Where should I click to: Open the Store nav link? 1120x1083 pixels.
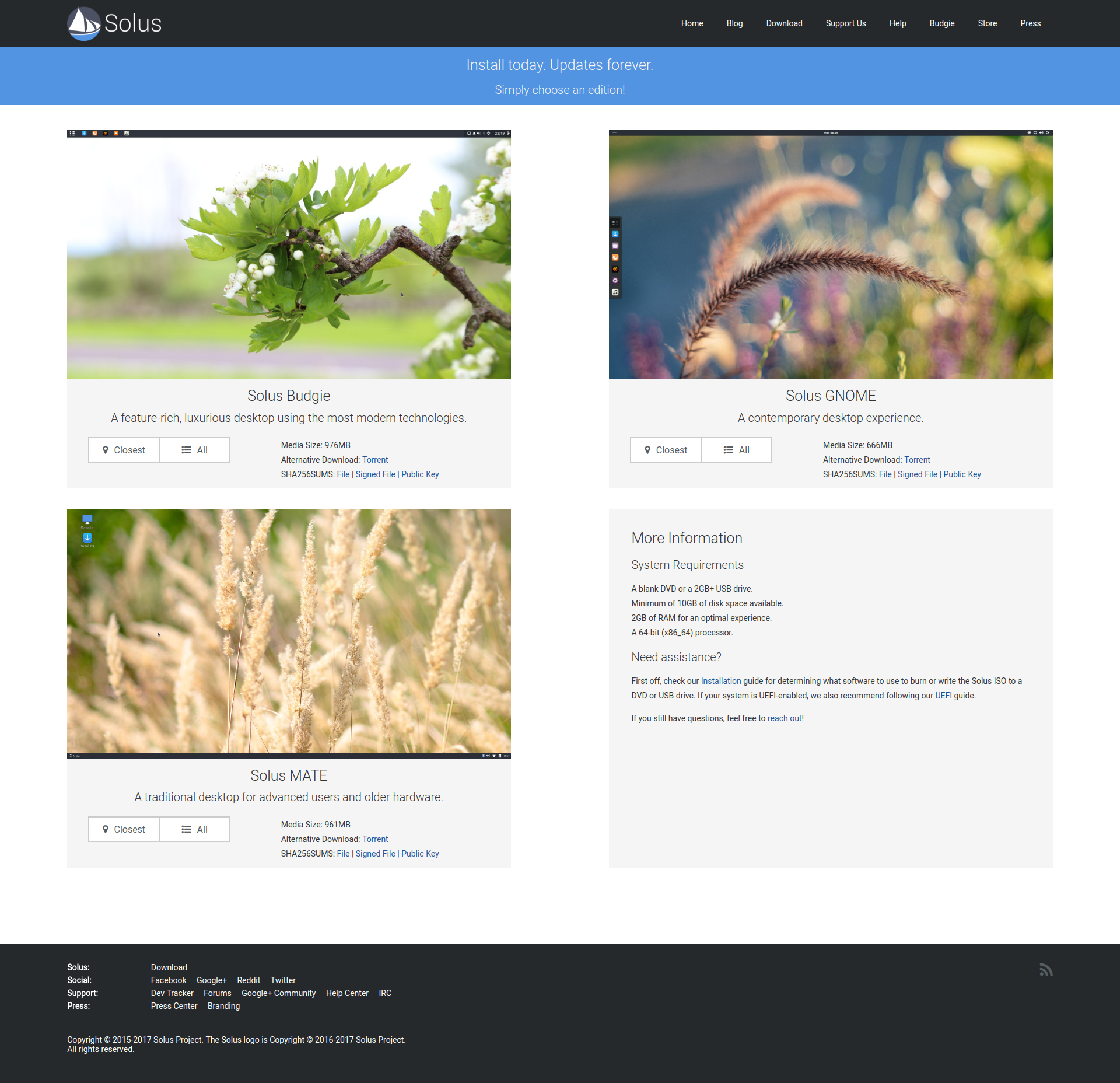[988, 23]
